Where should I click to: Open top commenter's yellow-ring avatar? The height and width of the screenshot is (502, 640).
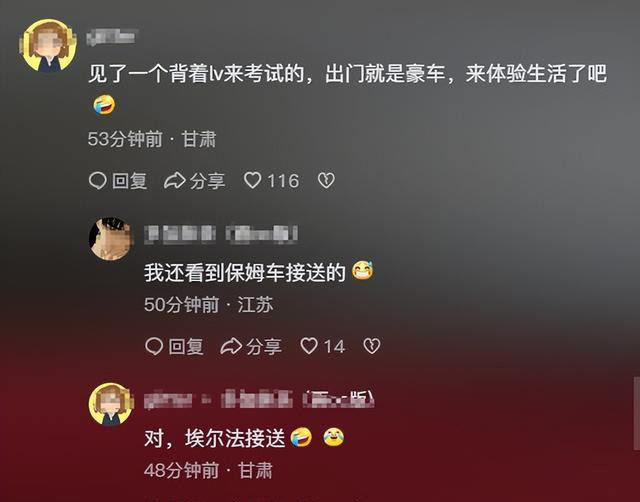[48, 46]
